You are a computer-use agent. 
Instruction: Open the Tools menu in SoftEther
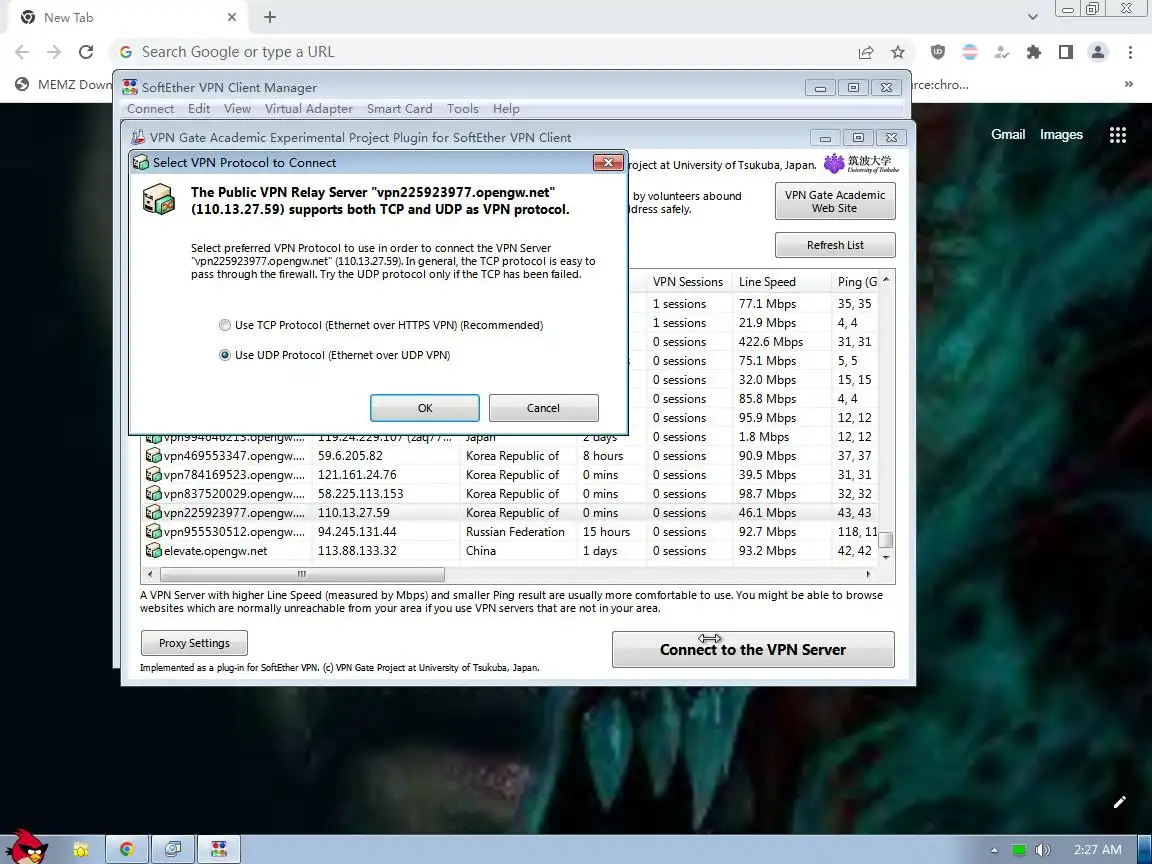click(x=463, y=109)
